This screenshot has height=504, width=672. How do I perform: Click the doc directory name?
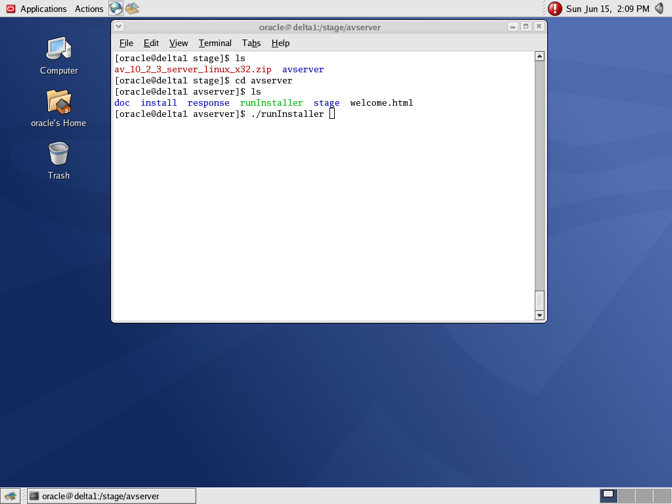[x=122, y=103]
